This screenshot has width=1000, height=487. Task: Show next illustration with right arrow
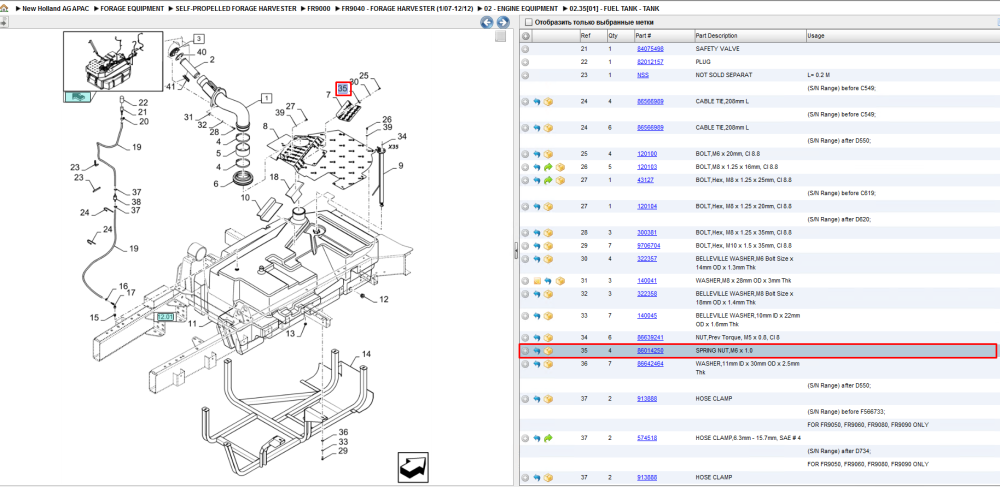coord(503,22)
